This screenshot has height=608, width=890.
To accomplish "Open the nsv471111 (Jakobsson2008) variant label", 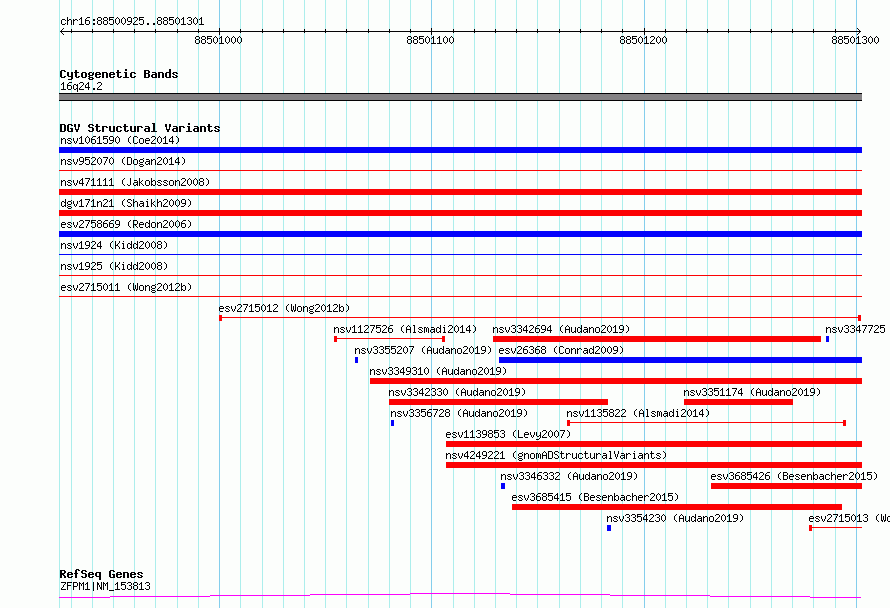I will (x=135, y=182).
